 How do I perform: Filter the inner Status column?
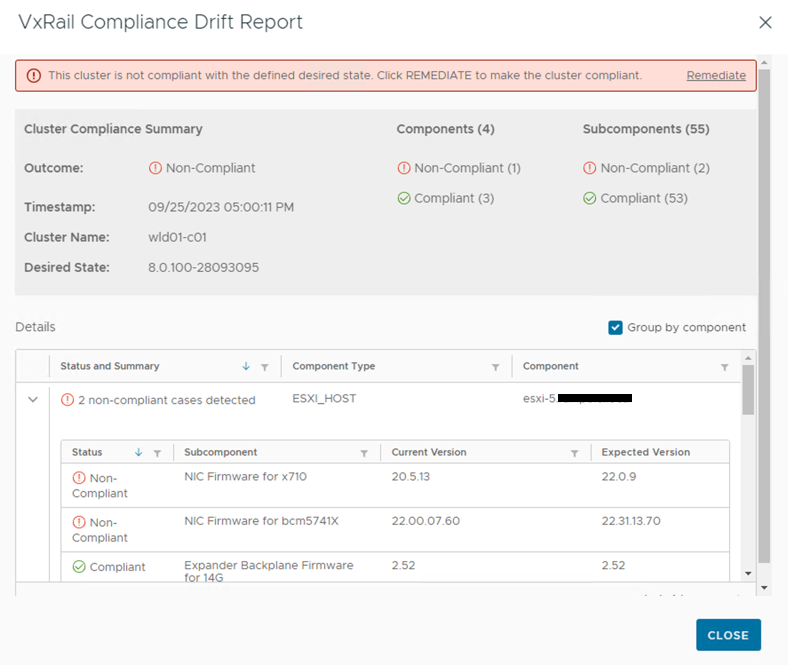click(157, 453)
